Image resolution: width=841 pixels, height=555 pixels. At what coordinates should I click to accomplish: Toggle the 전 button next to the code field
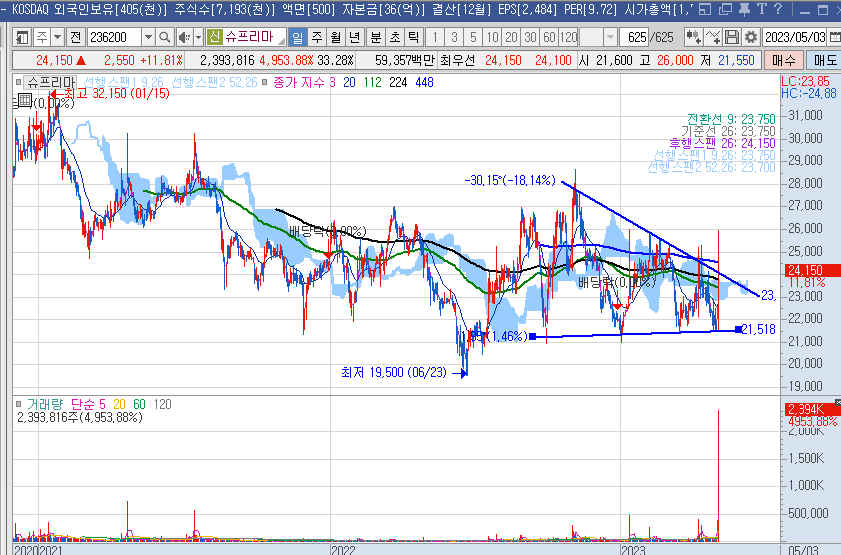(76, 38)
